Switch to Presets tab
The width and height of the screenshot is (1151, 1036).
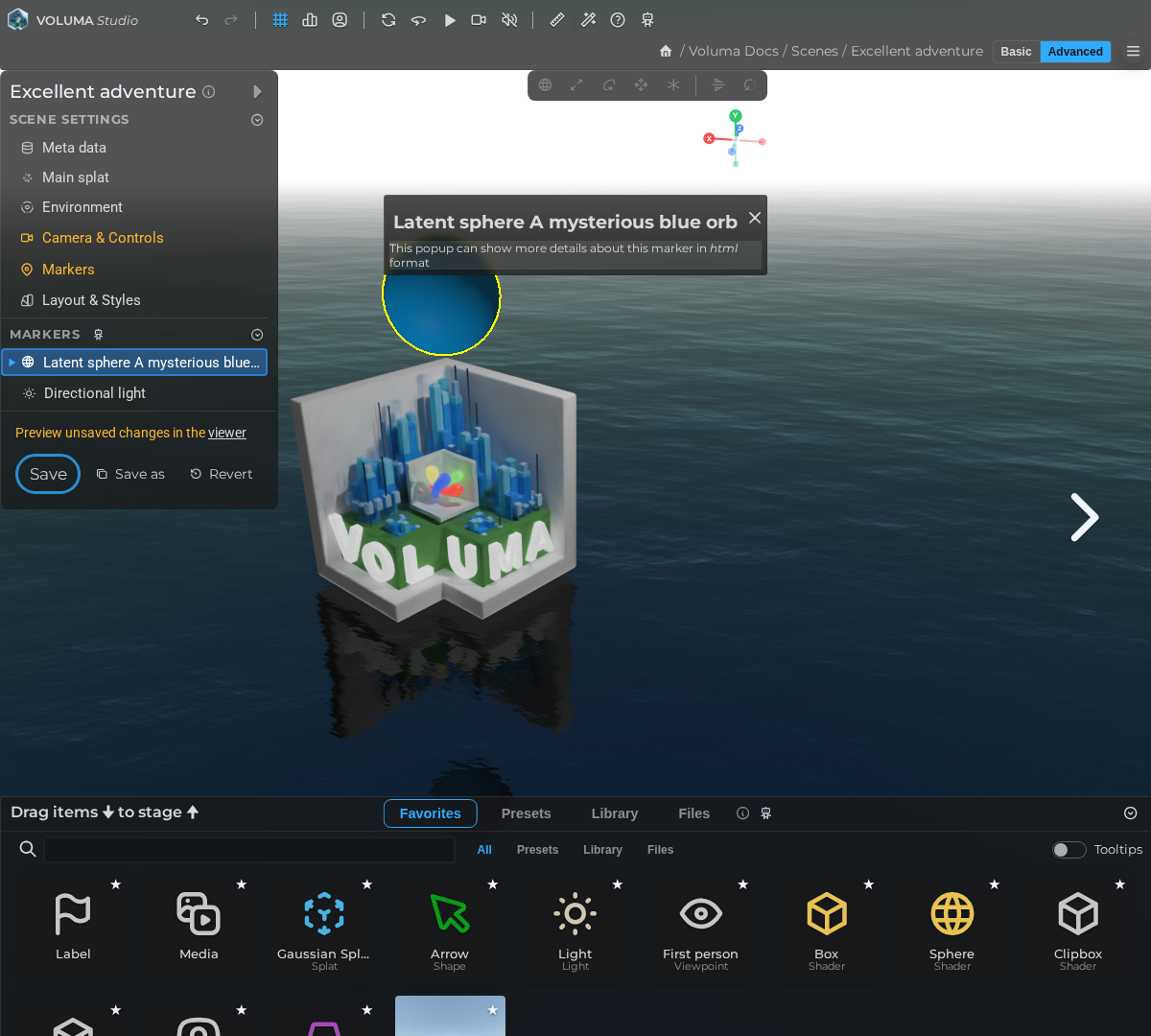click(x=526, y=813)
